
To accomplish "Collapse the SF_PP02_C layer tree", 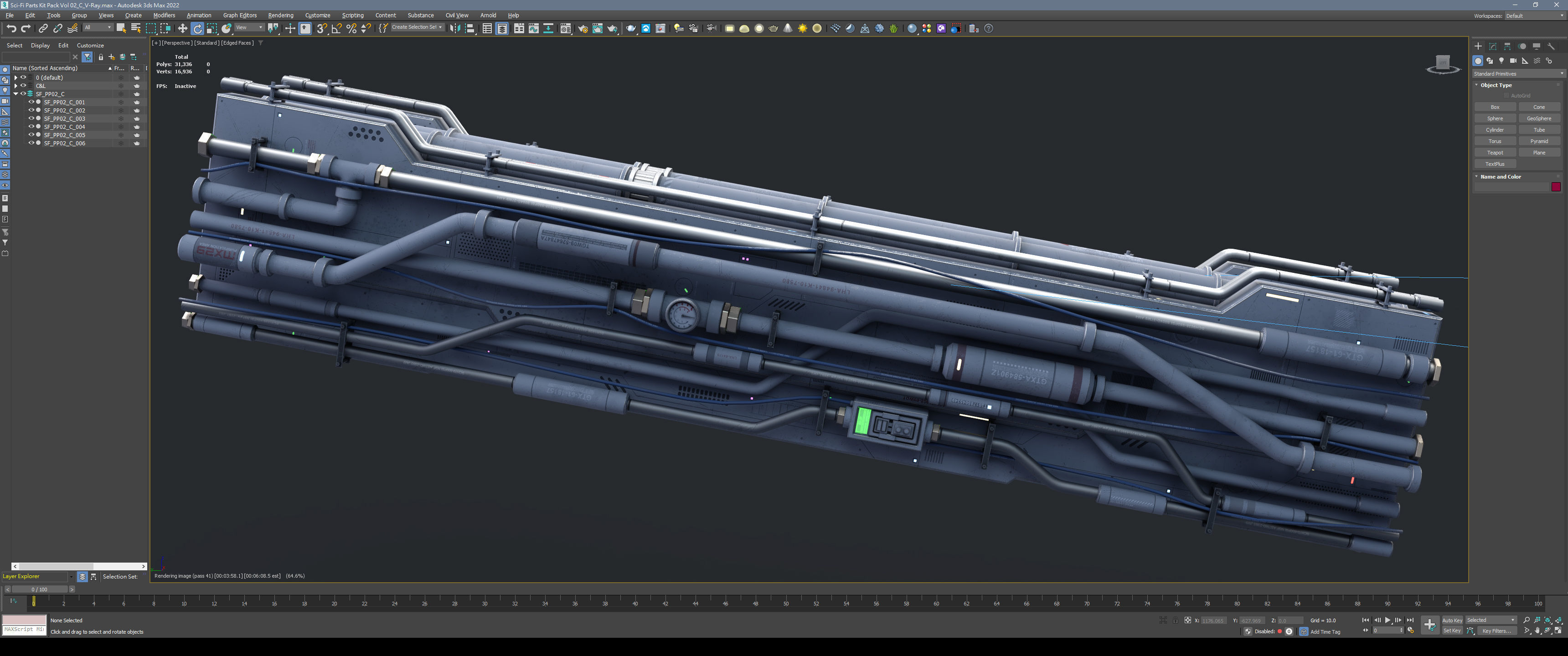I will tap(16, 94).
